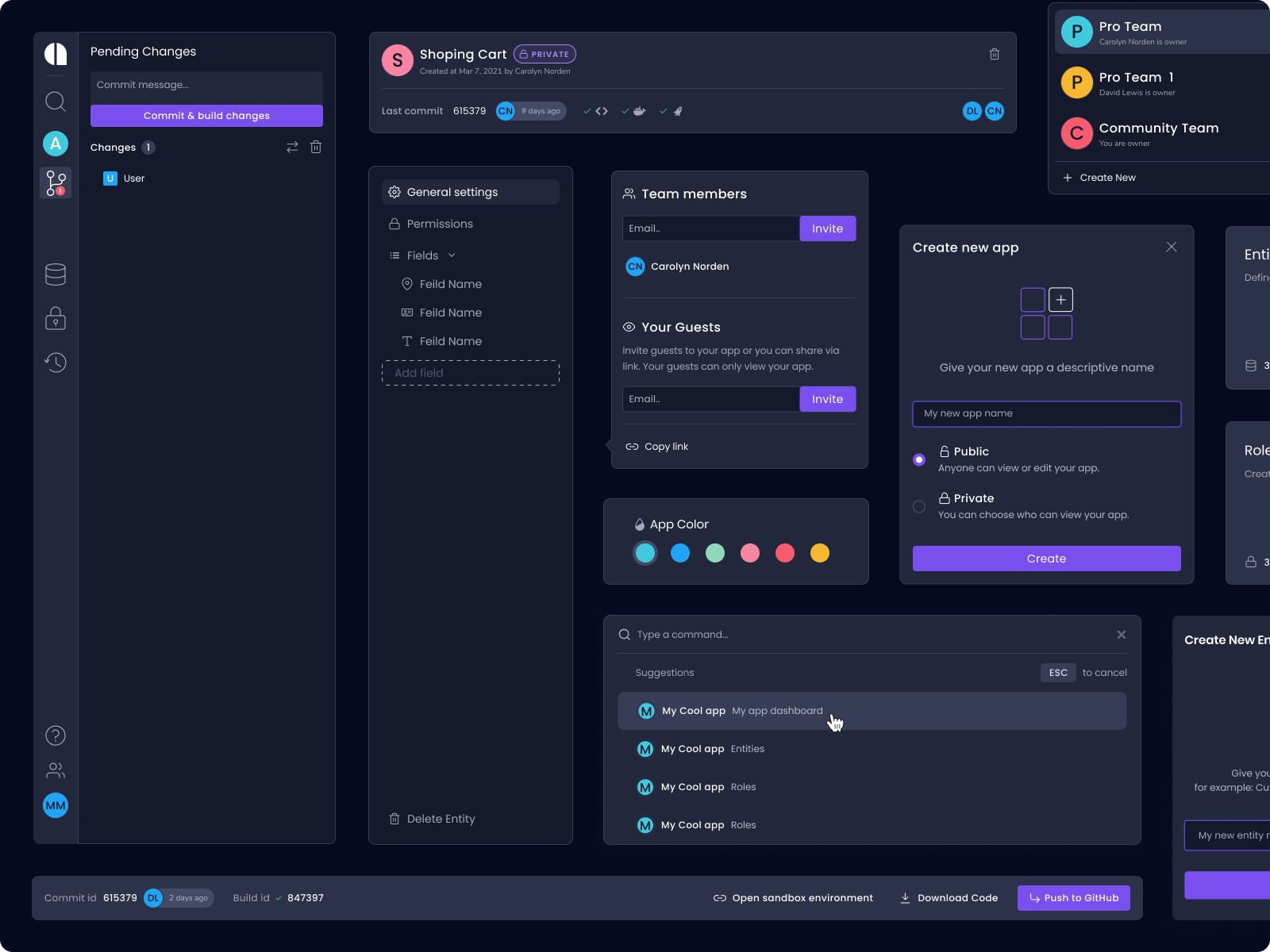Open pending changes git branch icon
The image size is (1270, 952).
pyautogui.click(x=56, y=182)
